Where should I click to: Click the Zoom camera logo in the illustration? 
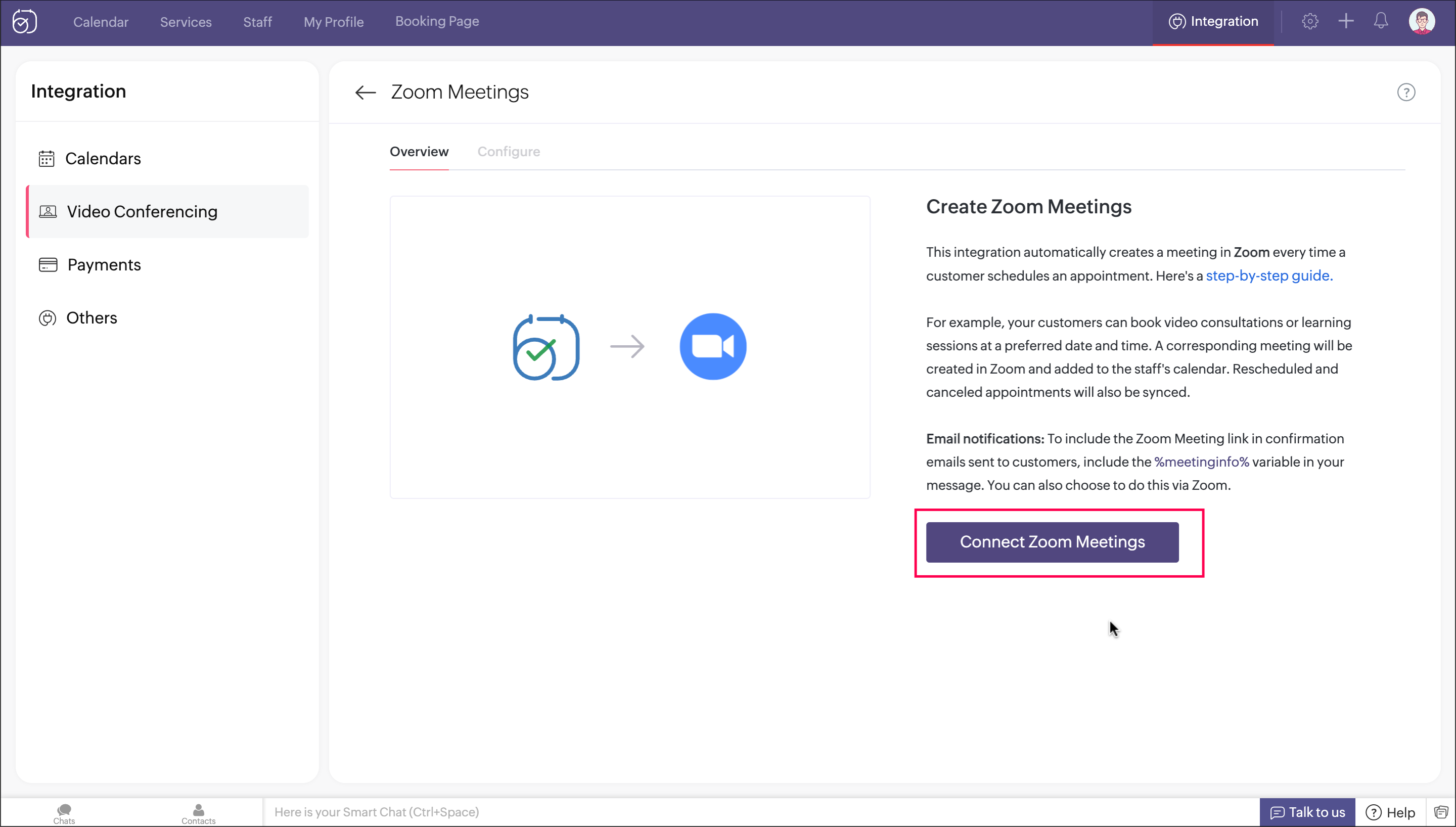(x=713, y=346)
